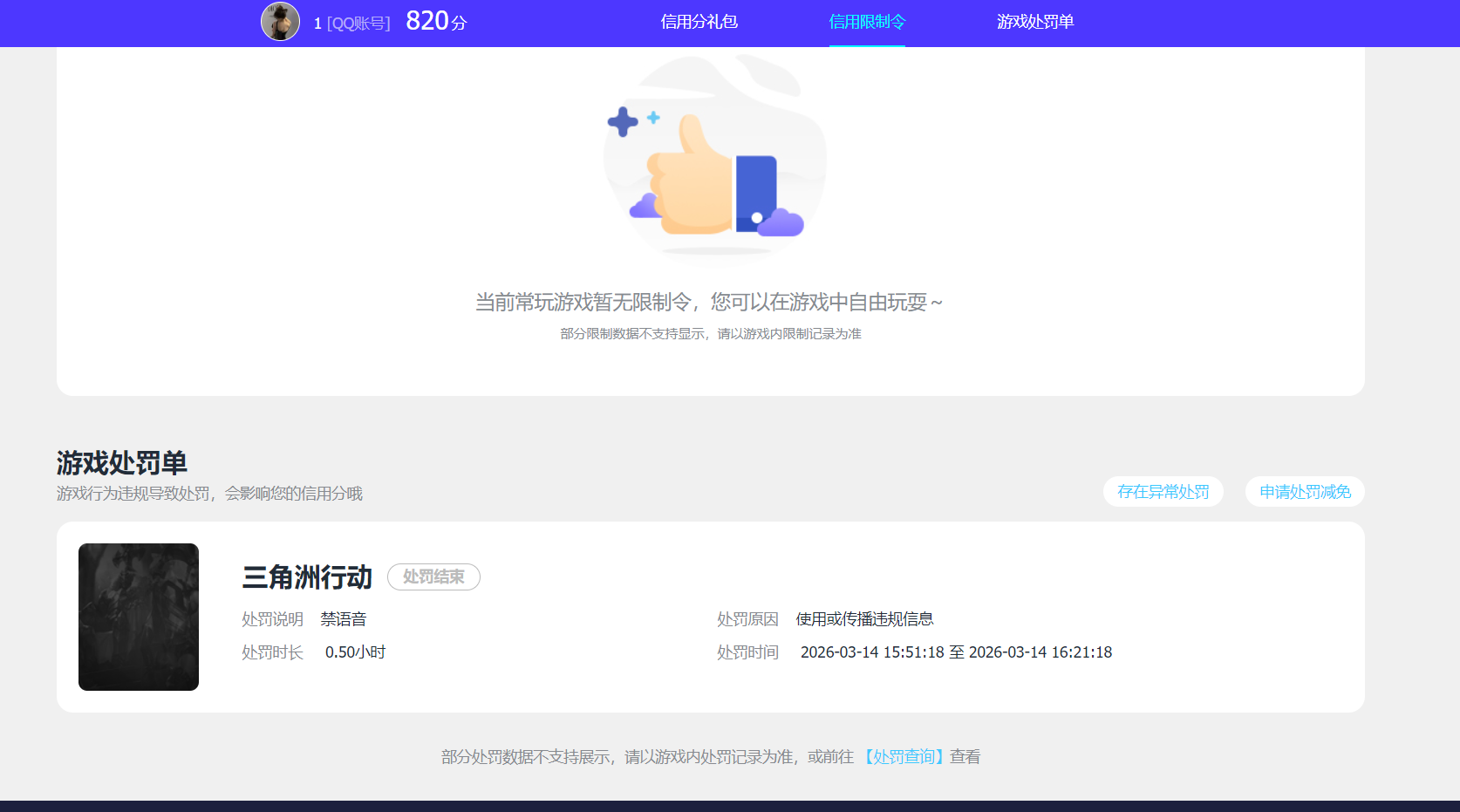
Task: Open the 信用分礼包 tab
Action: [x=699, y=22]
